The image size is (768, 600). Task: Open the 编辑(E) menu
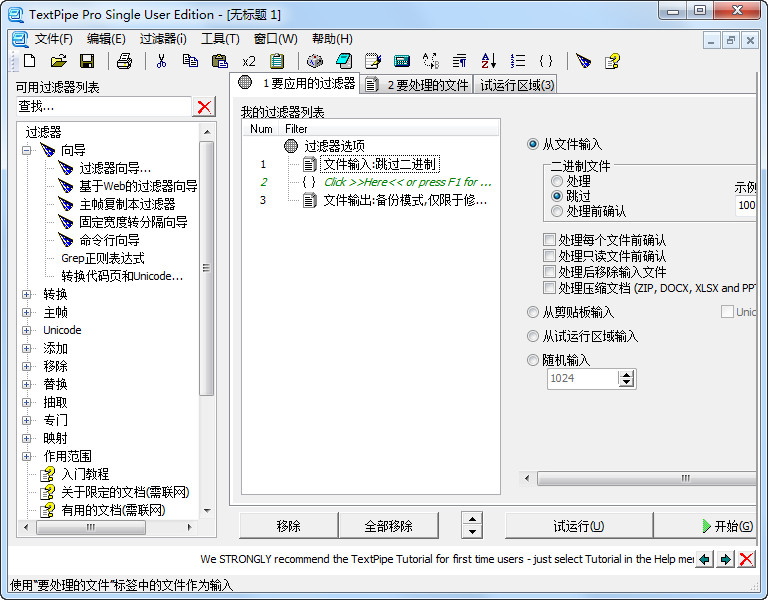pos(106,39)
